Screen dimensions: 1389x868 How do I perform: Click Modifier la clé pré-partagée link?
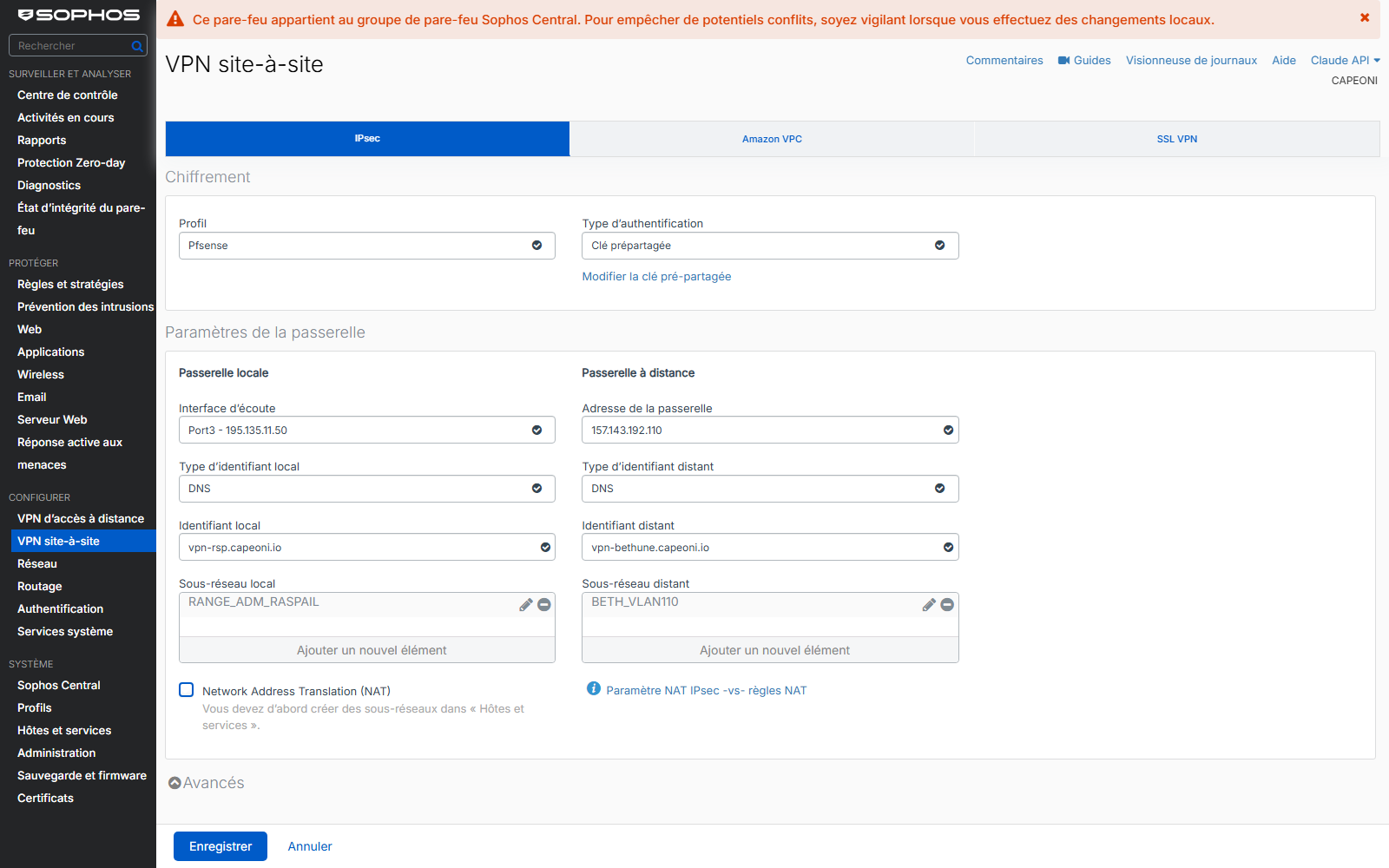[656, 277]
